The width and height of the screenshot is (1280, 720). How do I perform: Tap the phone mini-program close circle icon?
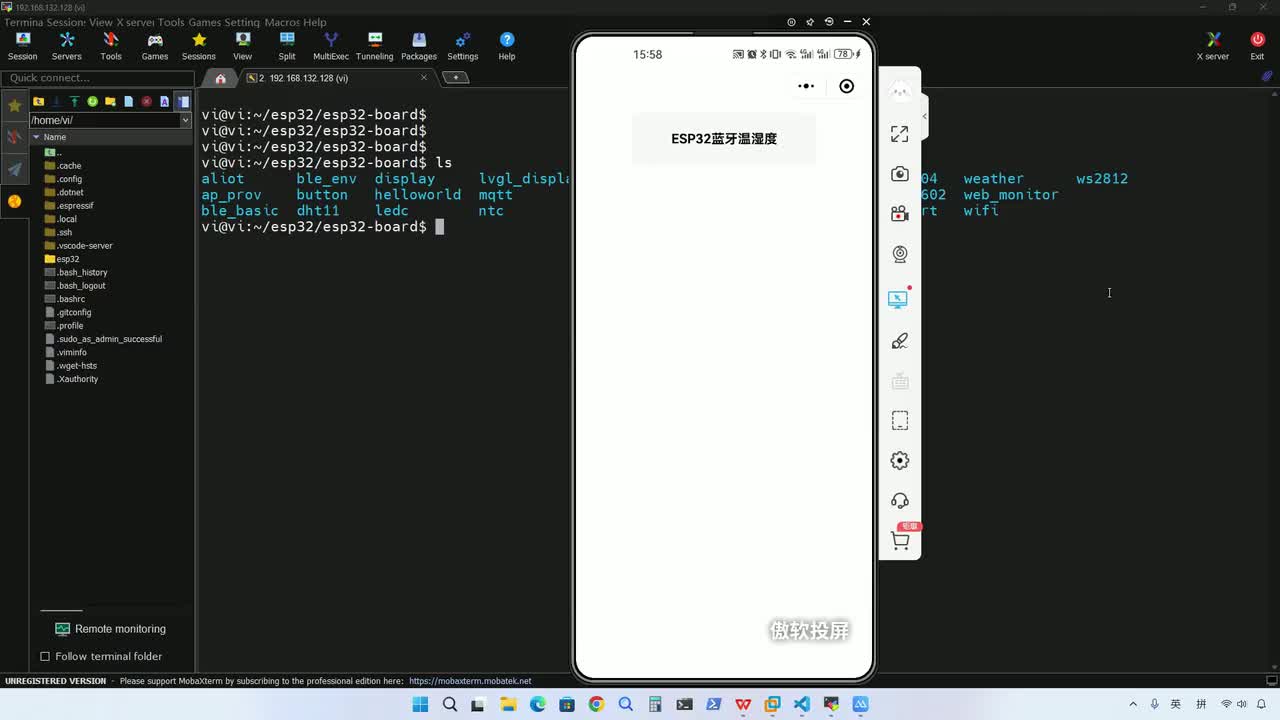pyautogui.click(x=847, y=86)
